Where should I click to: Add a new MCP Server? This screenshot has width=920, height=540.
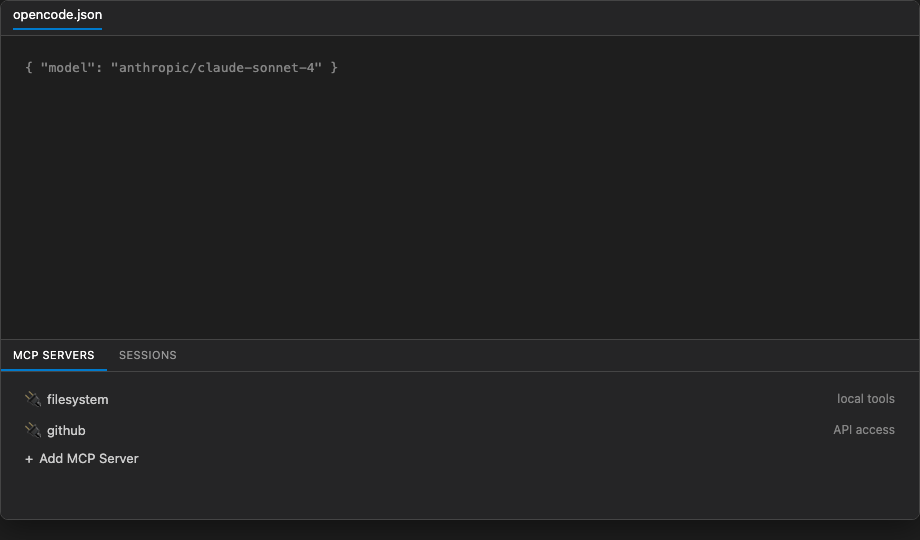[82, 458]
